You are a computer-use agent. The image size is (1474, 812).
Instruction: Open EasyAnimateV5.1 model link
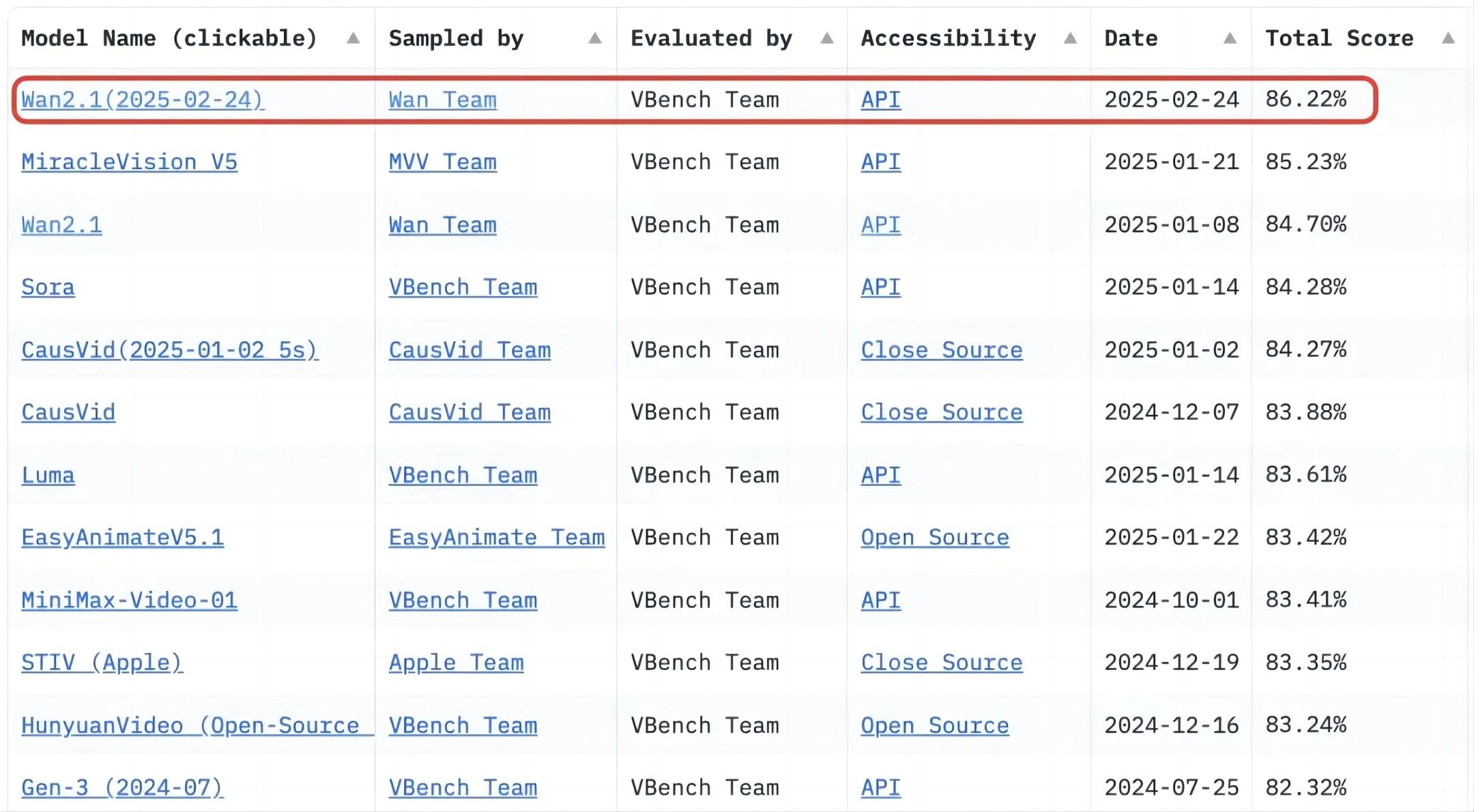(122, 538)
